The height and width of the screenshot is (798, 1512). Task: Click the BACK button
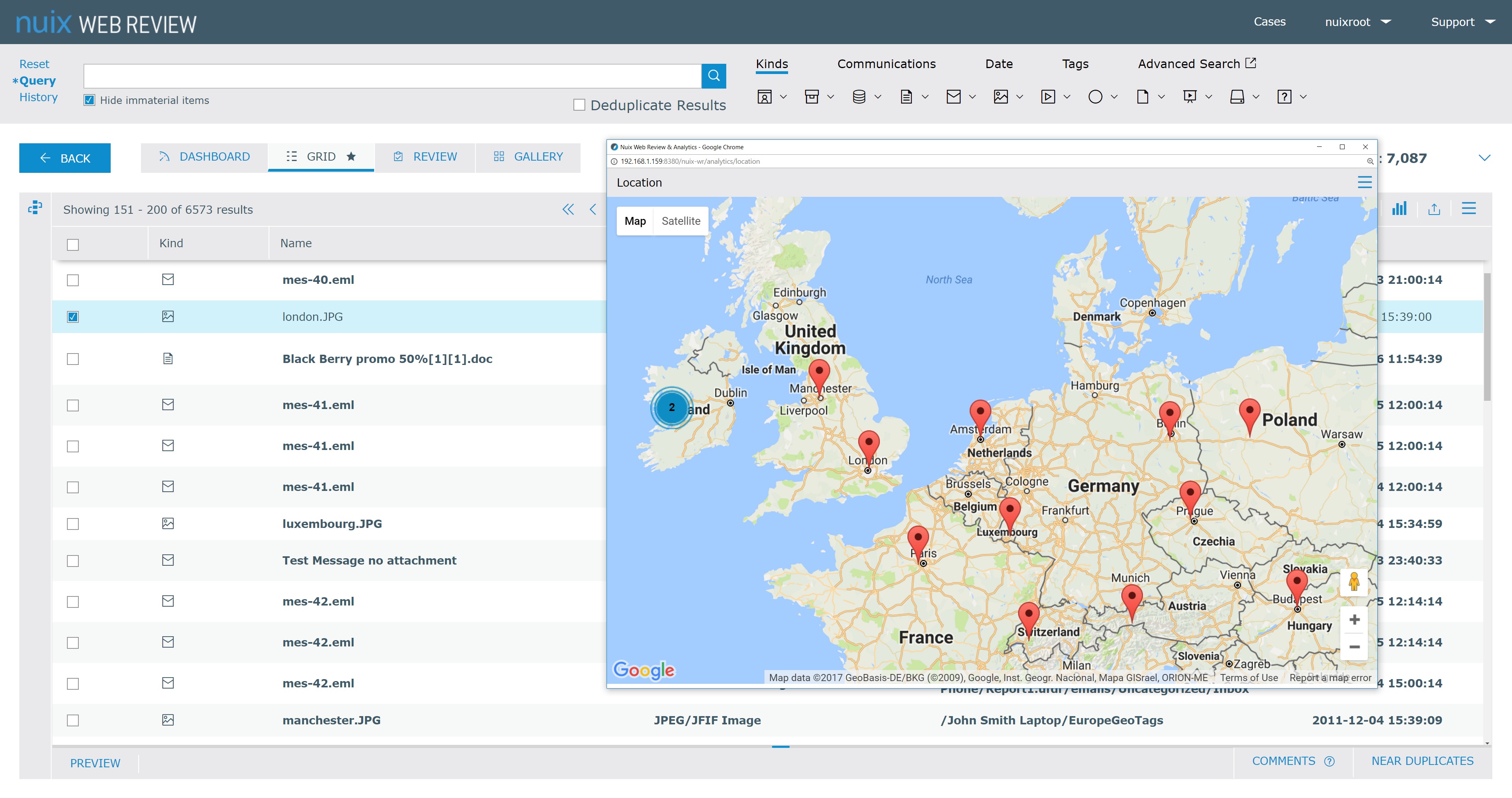click(x=65, y=158)
